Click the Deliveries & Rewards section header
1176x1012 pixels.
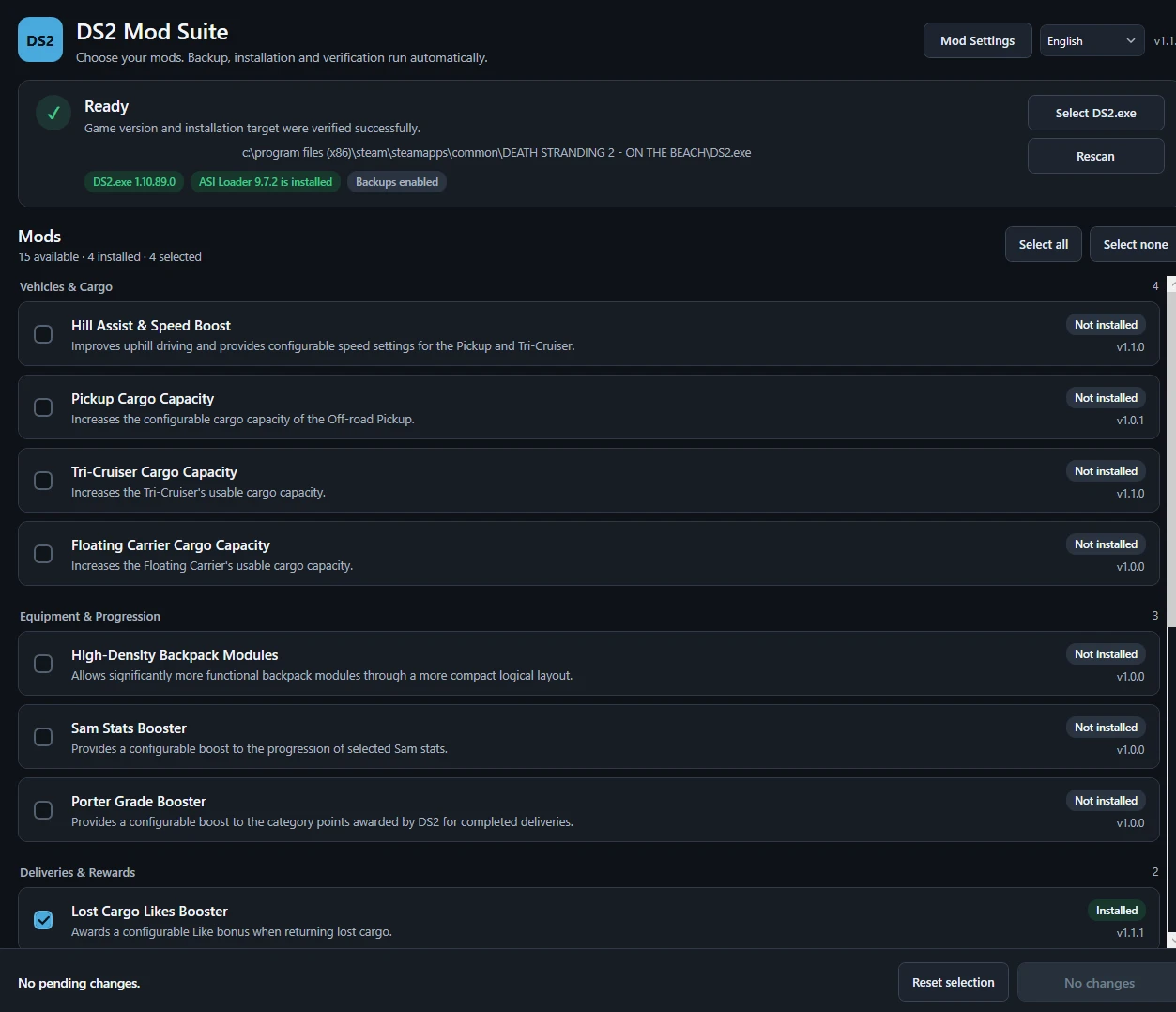coord(77,872)
